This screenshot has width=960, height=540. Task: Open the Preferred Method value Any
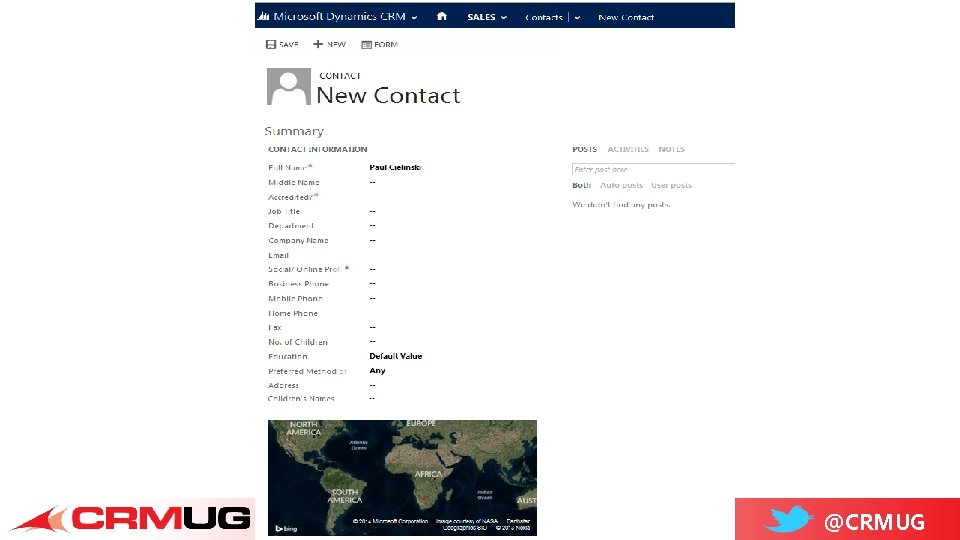(377, 370)
